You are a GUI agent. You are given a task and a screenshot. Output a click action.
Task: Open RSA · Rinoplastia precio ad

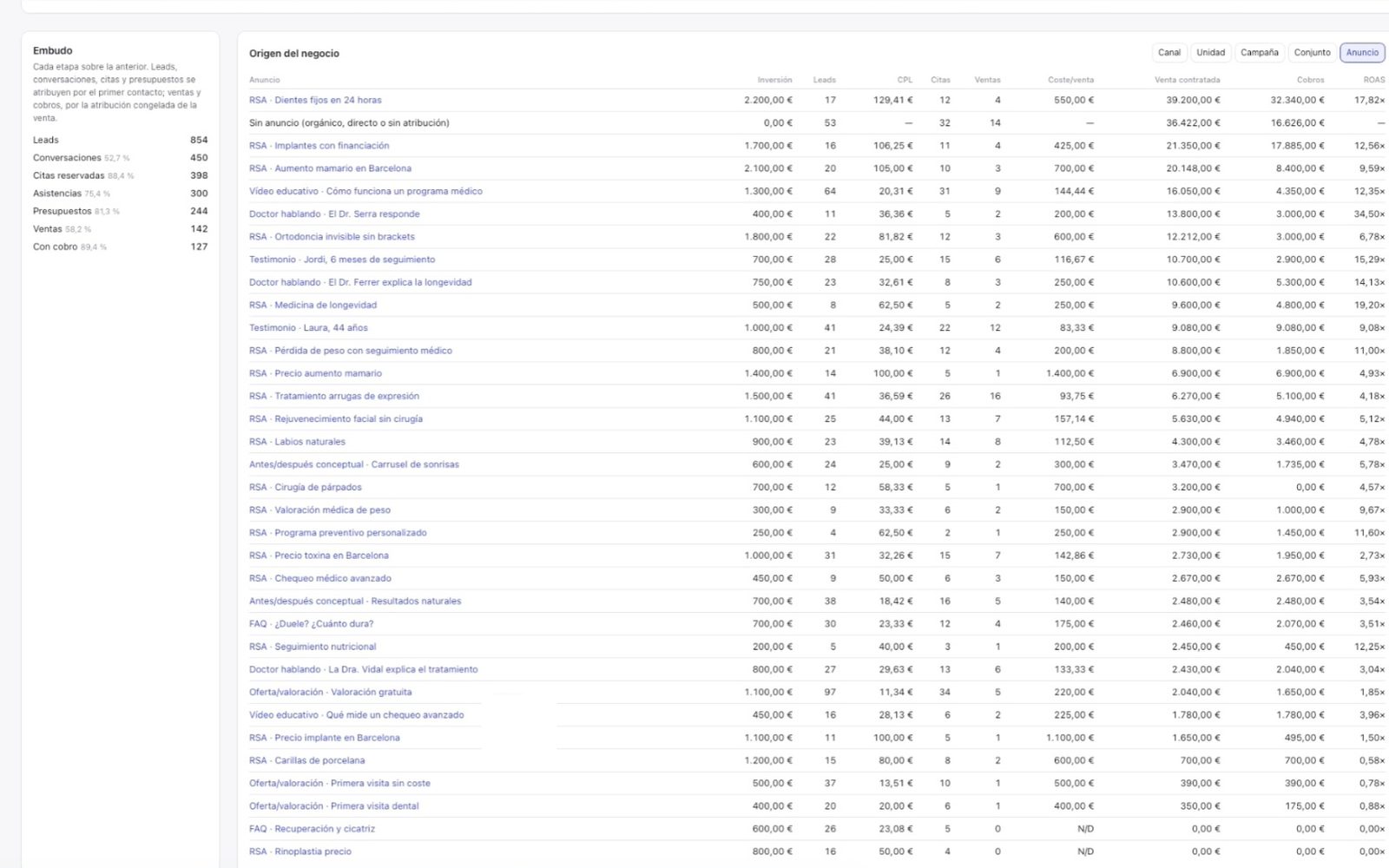click(x=300, y=852)
